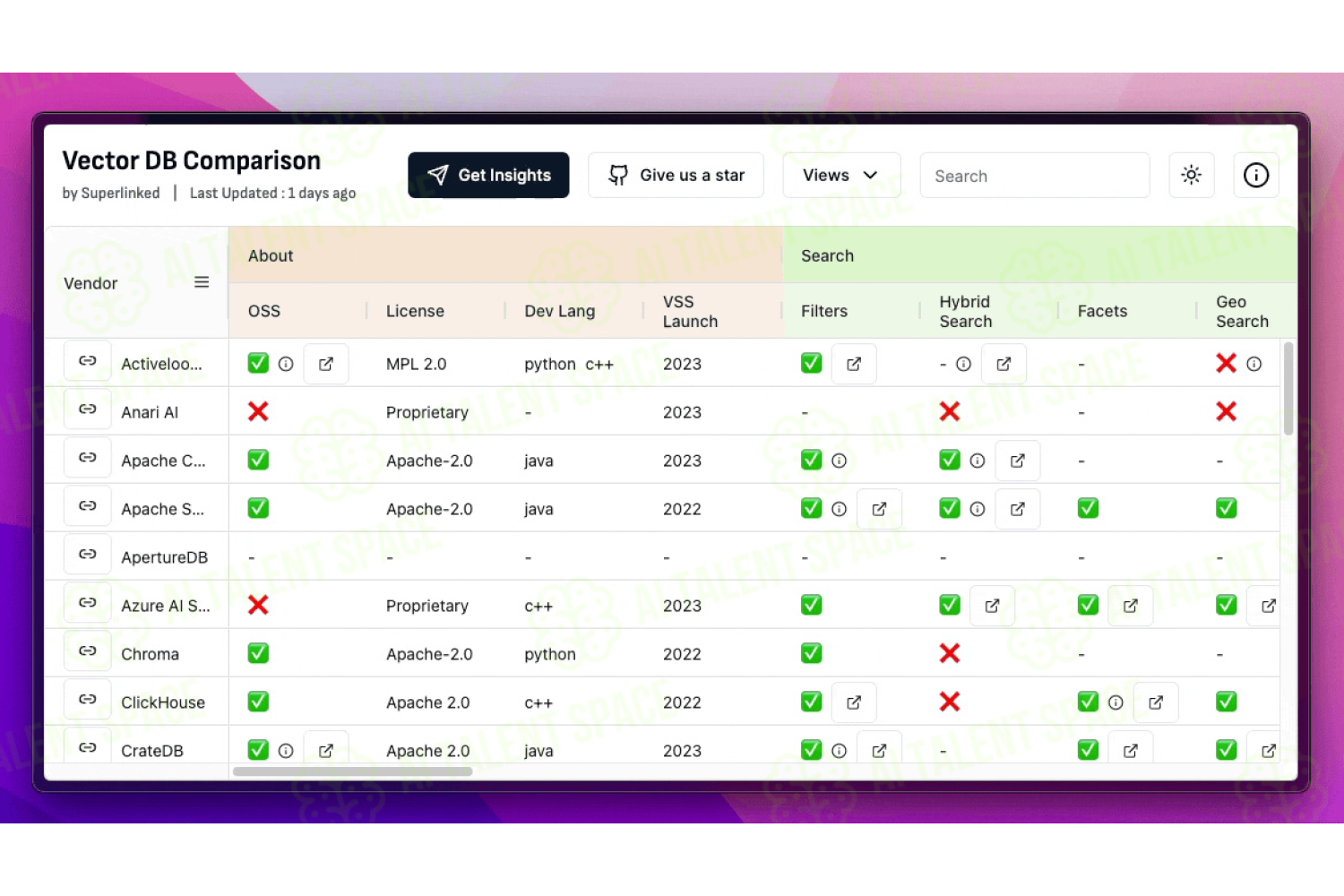This screenshot has height=896, width=1344.
Task: Open Filters external link for ClickHouse
Action: point(854,702)
